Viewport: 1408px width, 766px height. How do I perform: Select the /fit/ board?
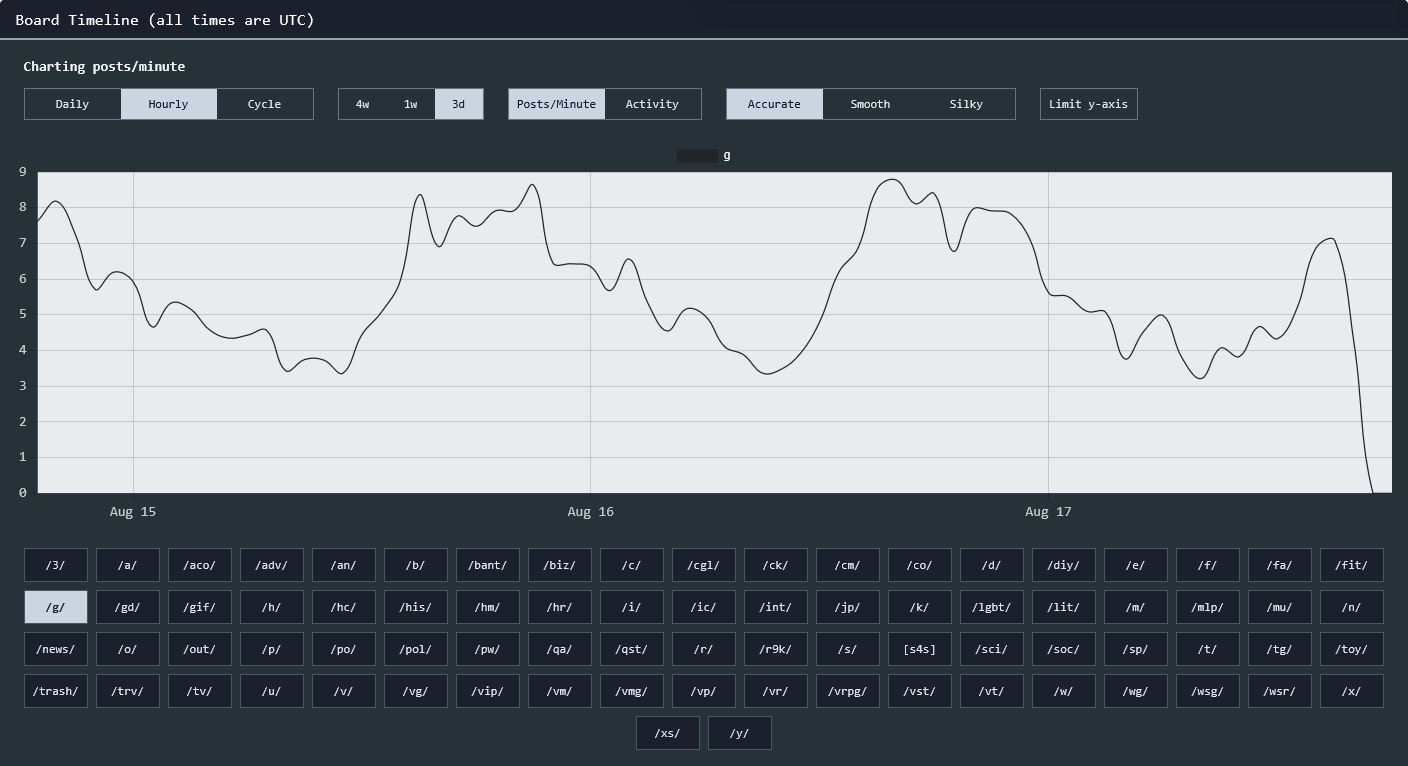point(1352,565)
